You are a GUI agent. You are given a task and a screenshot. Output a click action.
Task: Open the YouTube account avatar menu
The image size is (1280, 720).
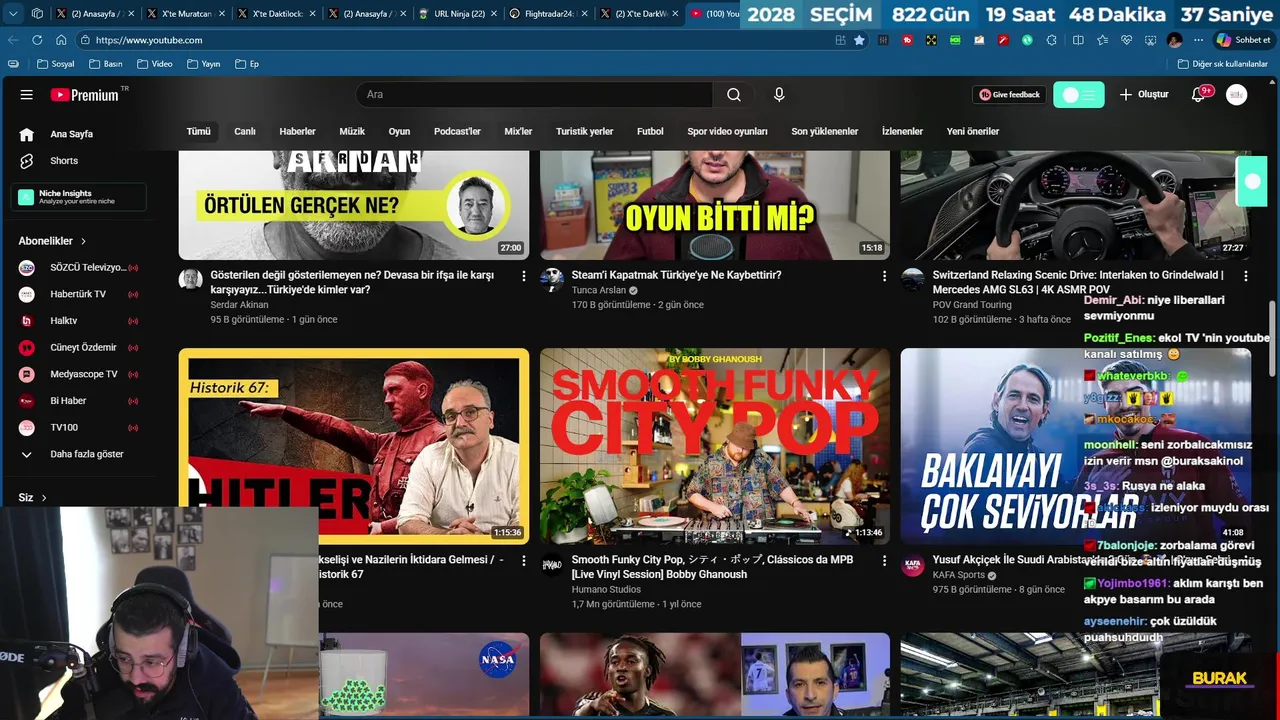1237,95
